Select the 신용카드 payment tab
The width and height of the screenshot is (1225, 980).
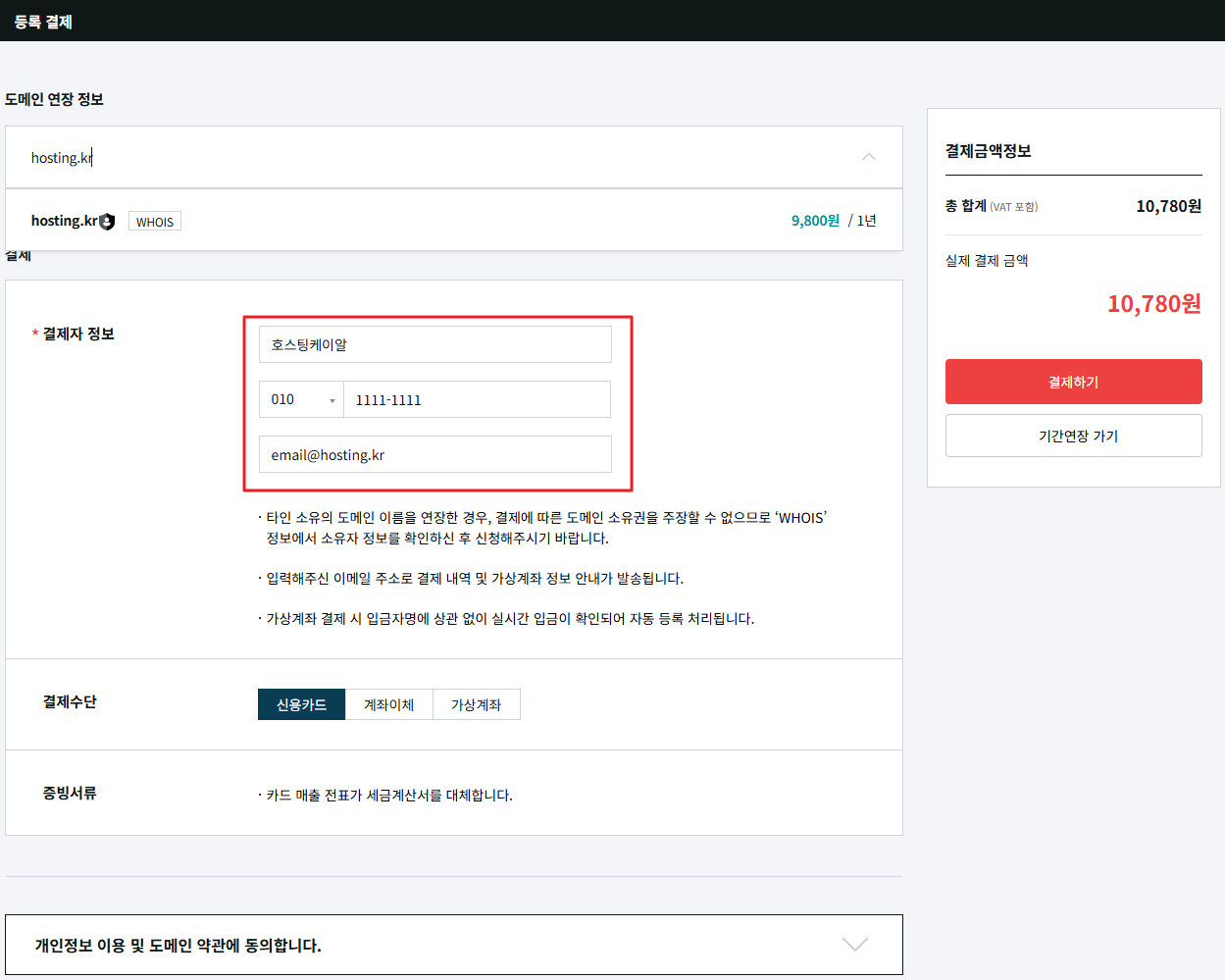click(301, 704)
